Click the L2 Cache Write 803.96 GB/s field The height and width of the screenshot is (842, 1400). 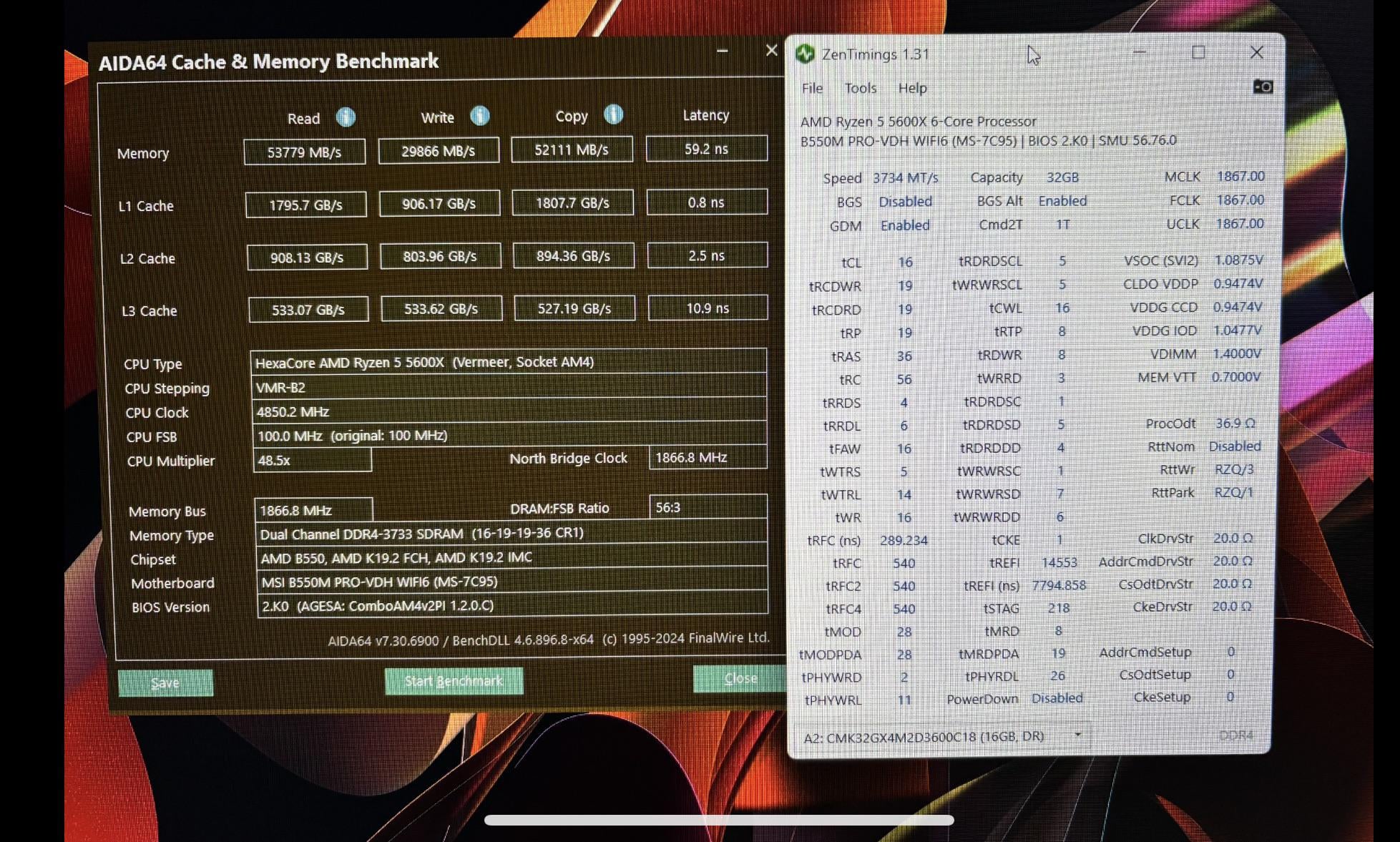tap(440, 256)
